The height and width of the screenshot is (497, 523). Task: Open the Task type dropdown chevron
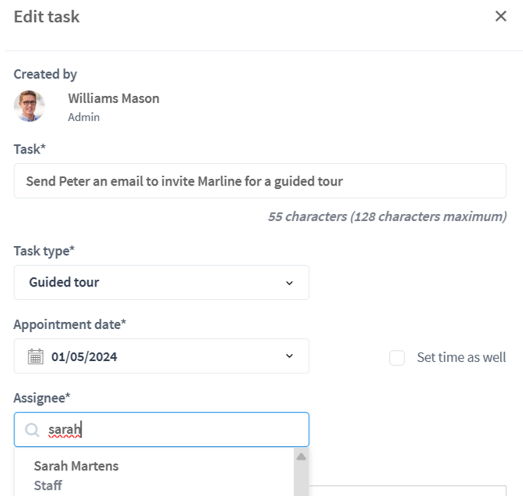[x=289, y=283]
